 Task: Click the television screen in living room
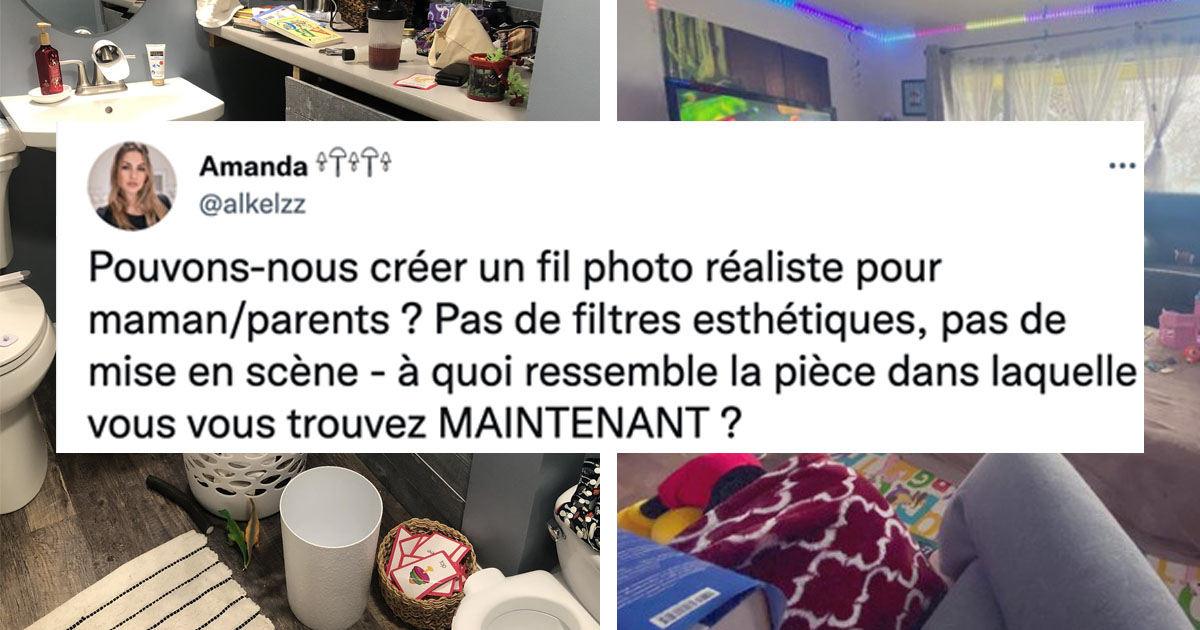tap(748, 100)
